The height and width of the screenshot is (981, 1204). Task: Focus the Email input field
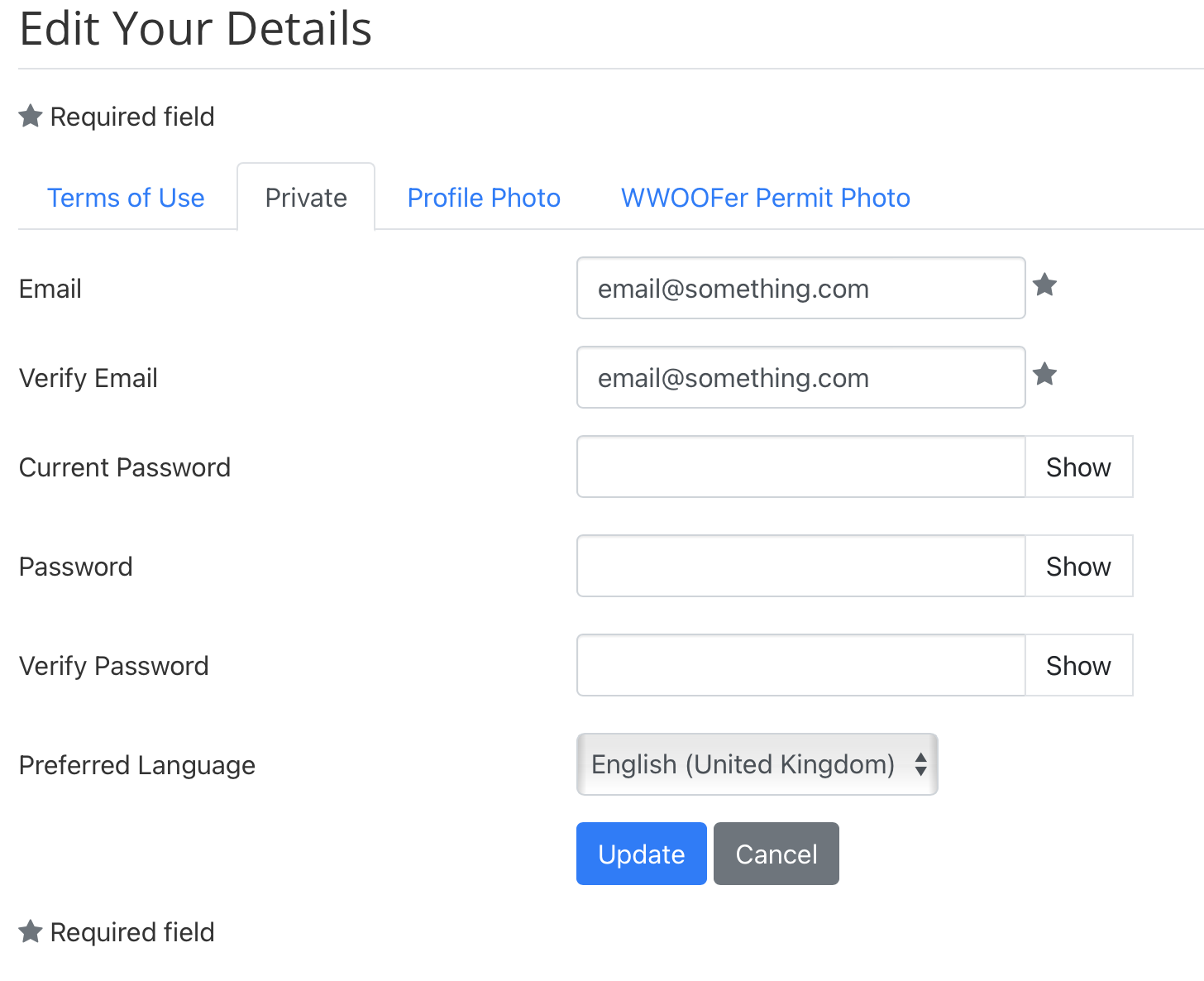[800, 288]
